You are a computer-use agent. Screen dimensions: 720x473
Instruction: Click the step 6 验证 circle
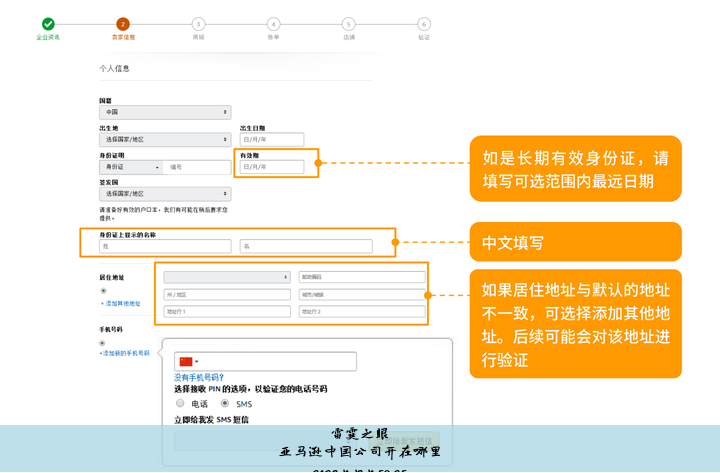(x=424, y=24)
